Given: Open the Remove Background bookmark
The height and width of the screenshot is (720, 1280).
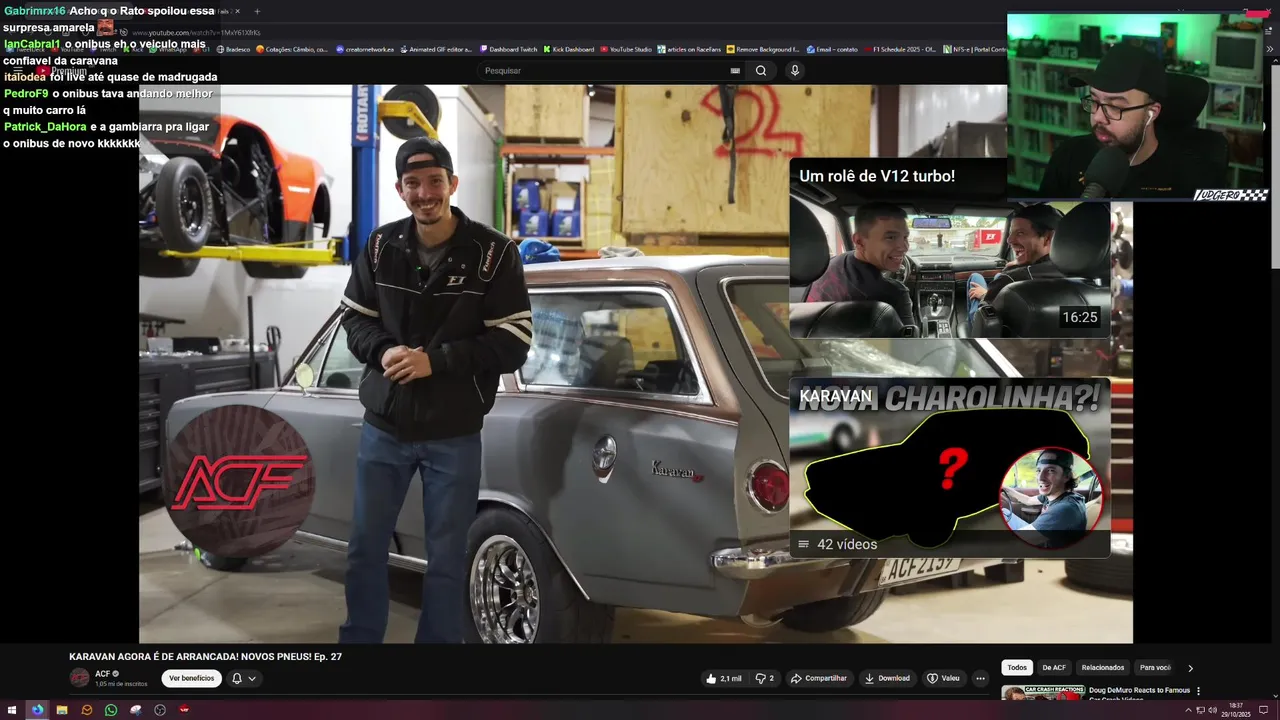Looking at the screenshot, I should [x=764, y=49].
